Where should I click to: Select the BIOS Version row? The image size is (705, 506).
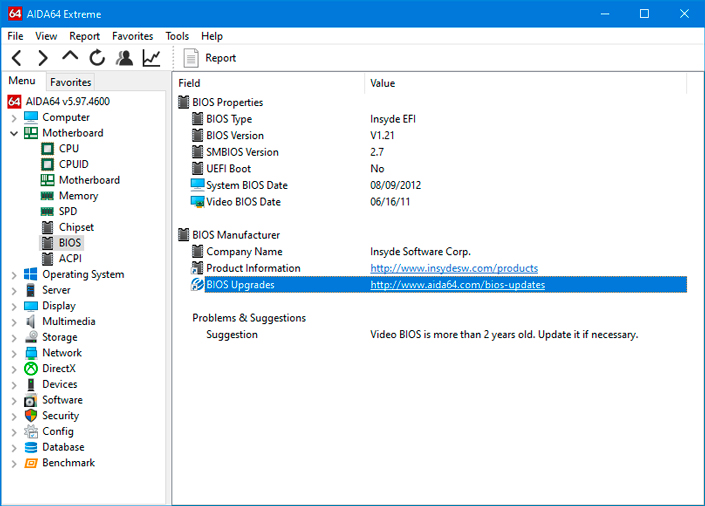tap(438, 136)
